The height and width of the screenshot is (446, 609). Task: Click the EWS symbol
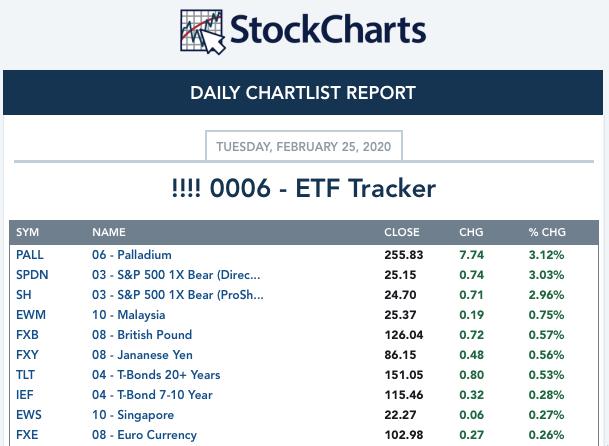point(29,415)
